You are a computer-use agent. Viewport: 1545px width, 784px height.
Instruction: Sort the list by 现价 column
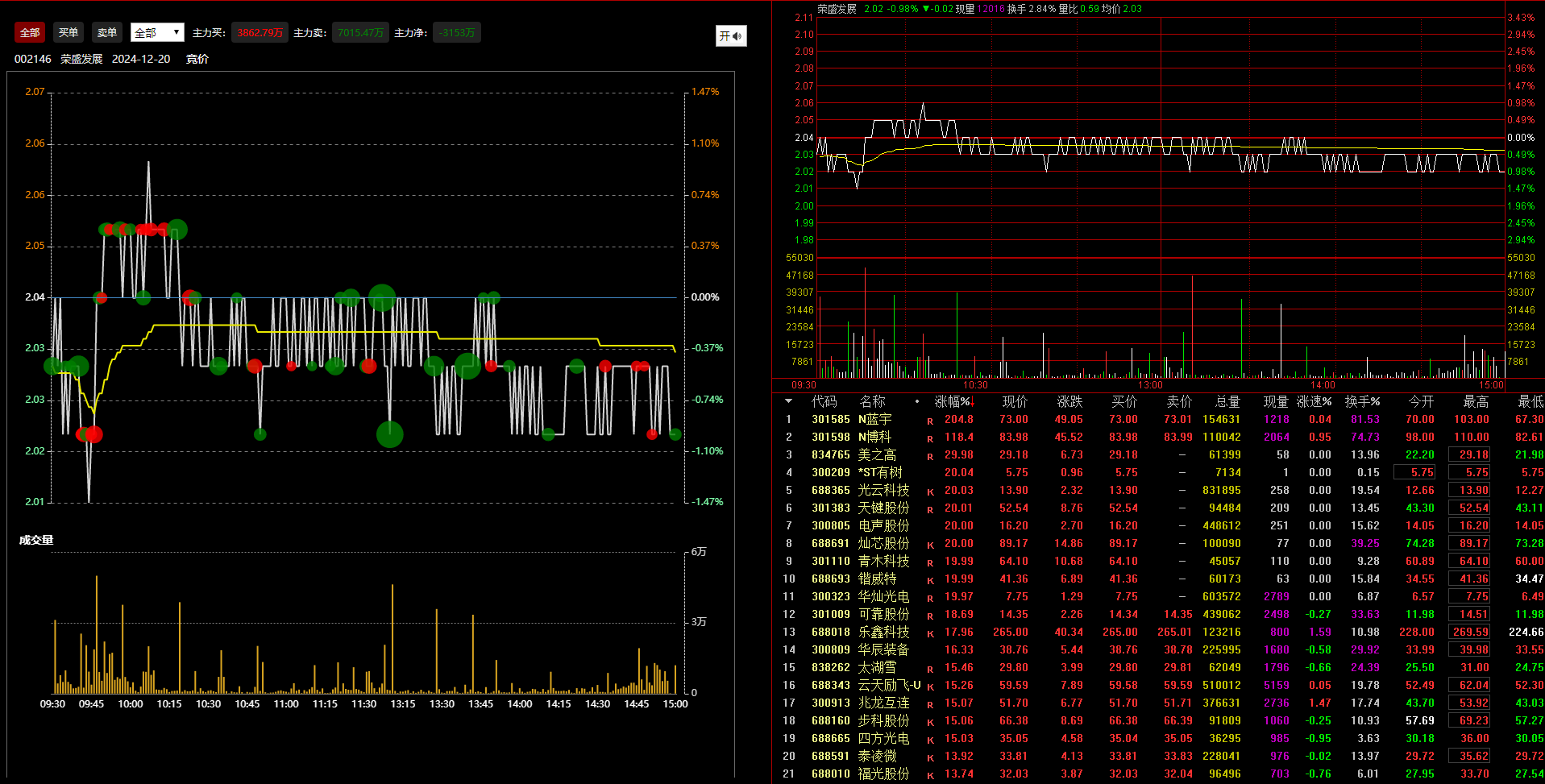(1015, 401)
